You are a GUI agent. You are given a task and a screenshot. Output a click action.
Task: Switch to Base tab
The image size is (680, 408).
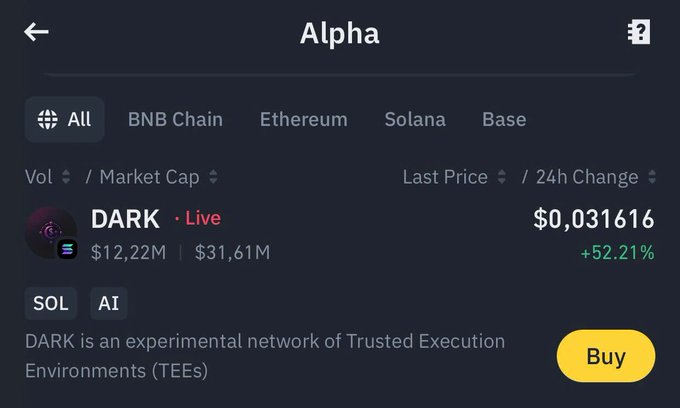point(504,120)
